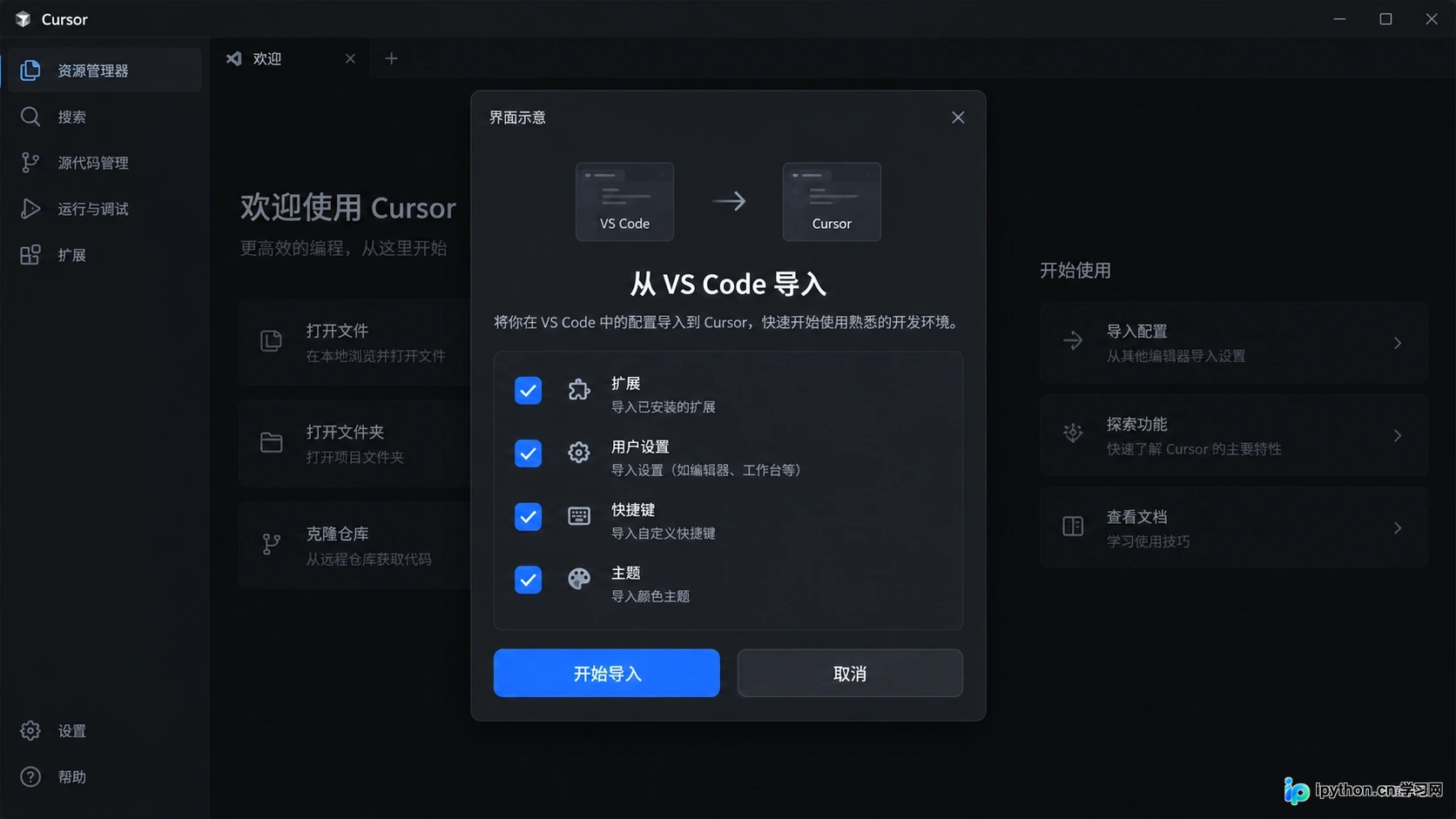Close the 欢迎 tab
Image resolution: width=1456 pixels, height=819 pixels.
(x=350, y=58)
